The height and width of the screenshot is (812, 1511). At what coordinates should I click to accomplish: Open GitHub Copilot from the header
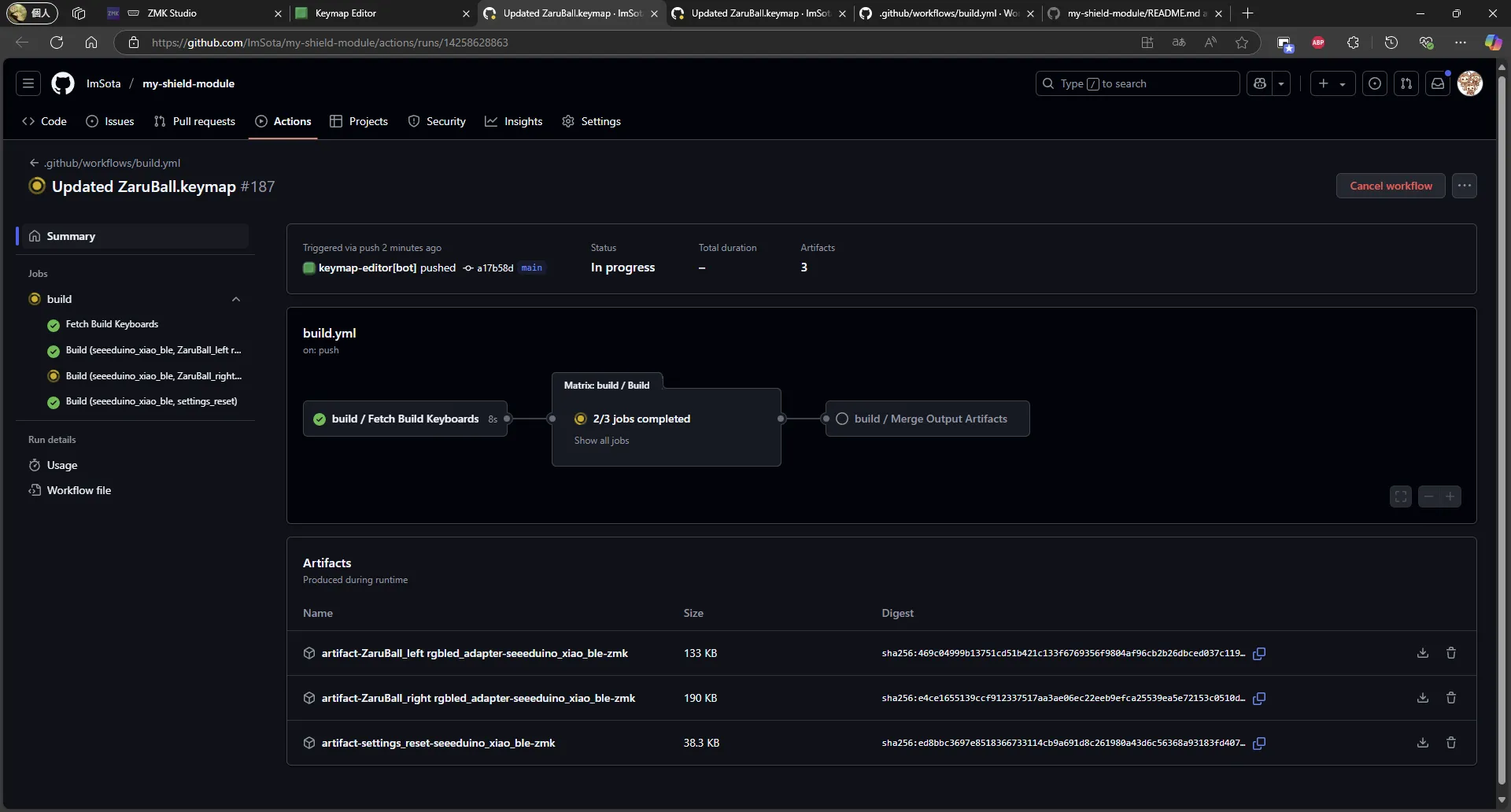pos(1261,83)
